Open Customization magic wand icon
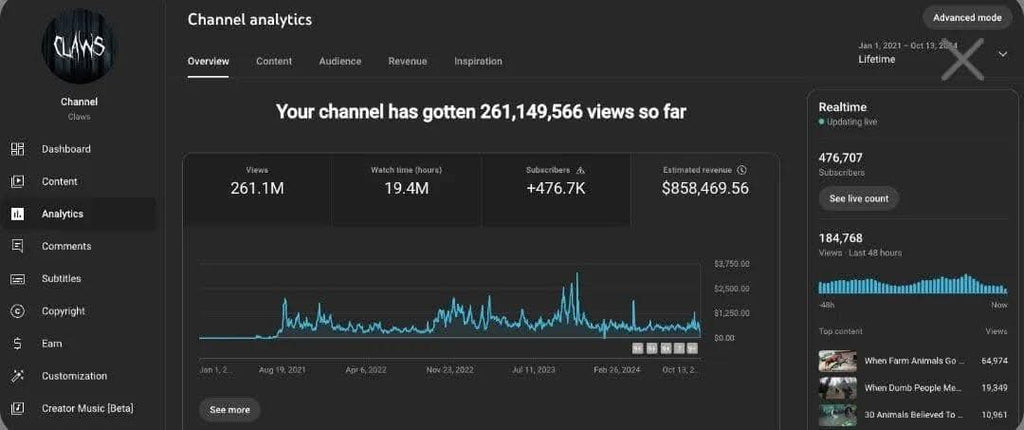 pyautogui.click(x=17, y=376)
